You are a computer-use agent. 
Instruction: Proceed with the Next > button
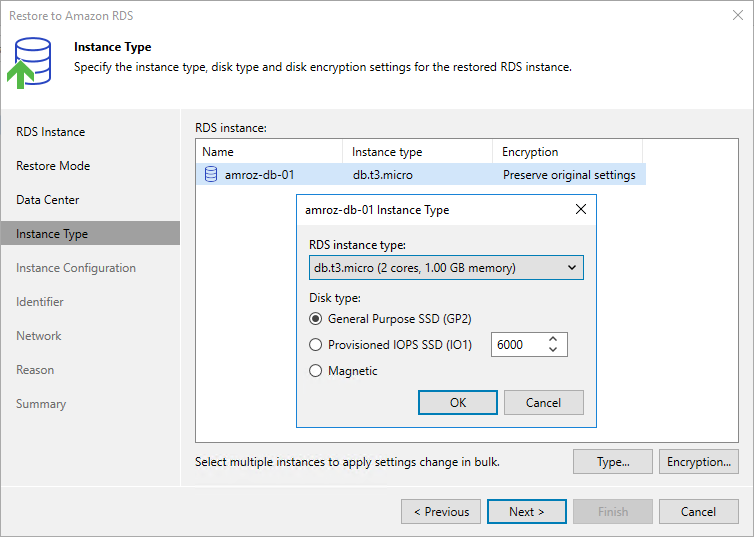point(527,512)
